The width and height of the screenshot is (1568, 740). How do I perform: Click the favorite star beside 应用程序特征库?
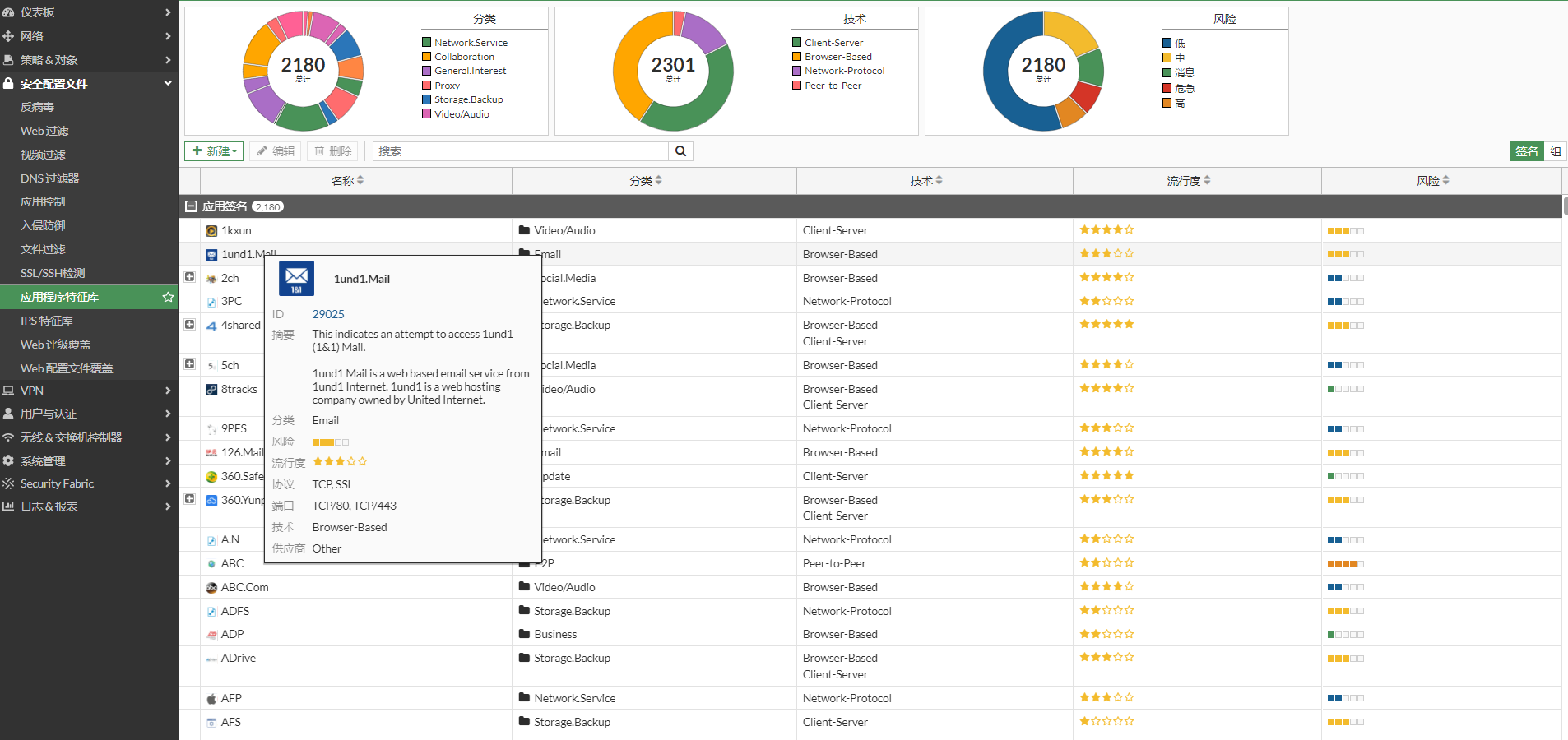[x=168, y=297]
